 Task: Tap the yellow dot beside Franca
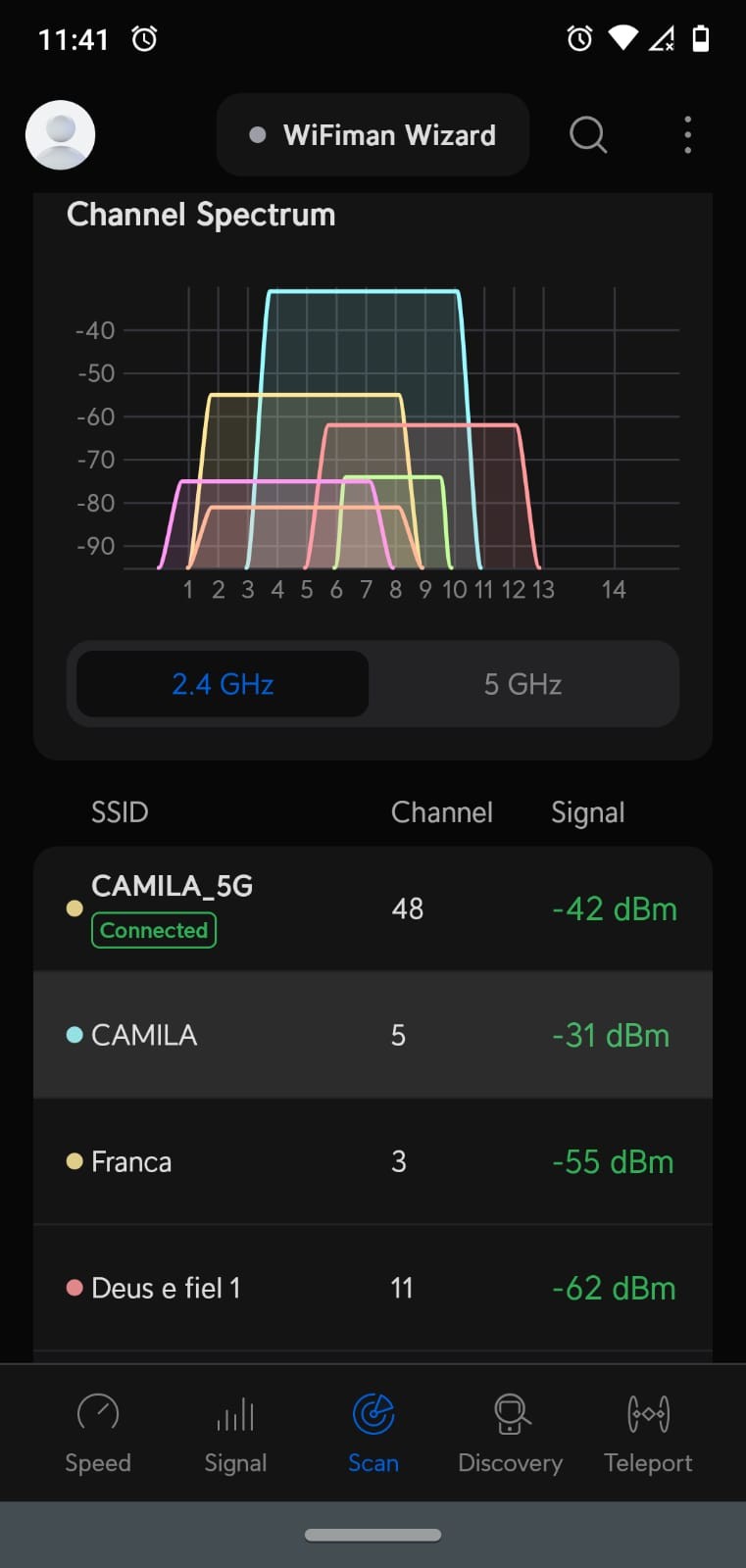(x=75, y=1161)
